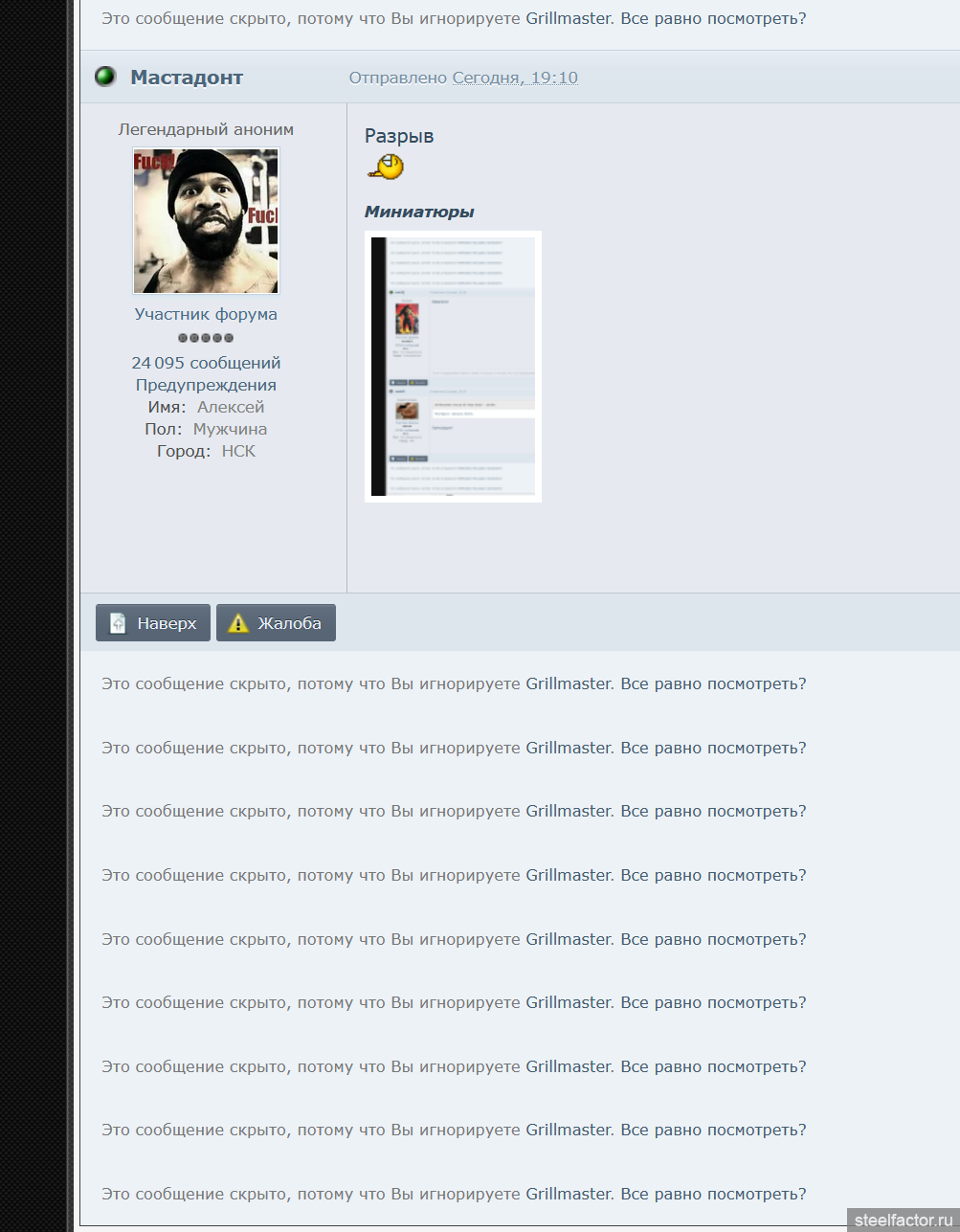Click the word Разрыв in the post
Screen dimensions: 960x1232
click(x=399, y=136)
